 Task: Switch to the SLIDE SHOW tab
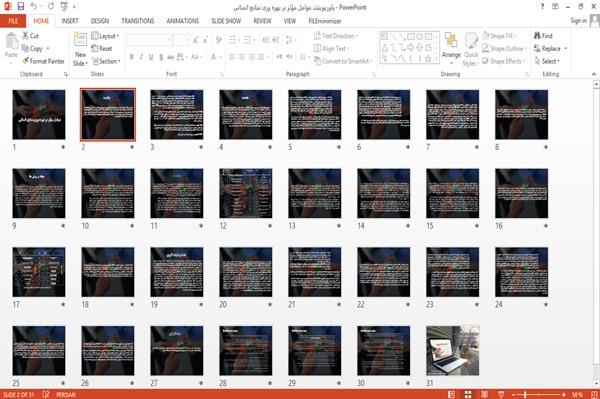pos(226,21)
